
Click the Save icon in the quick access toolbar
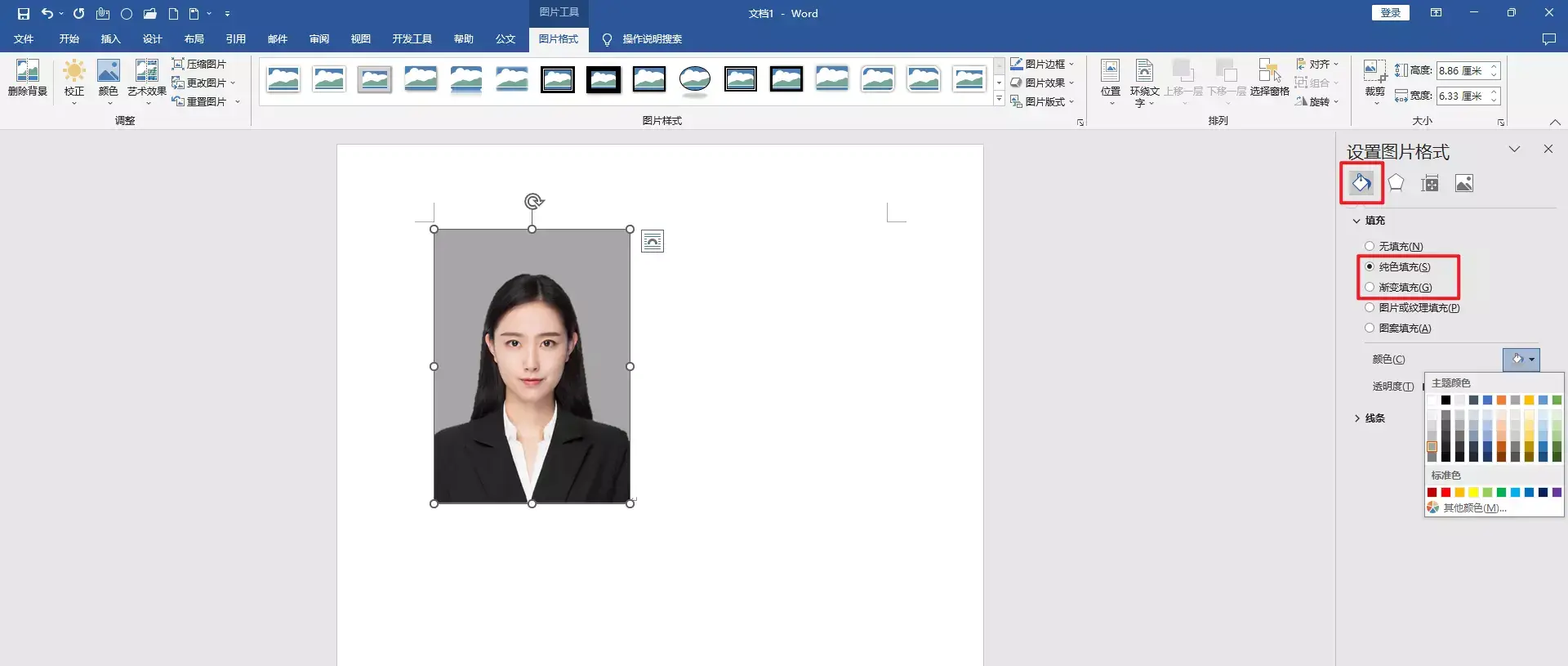click(x=24, y=13)
